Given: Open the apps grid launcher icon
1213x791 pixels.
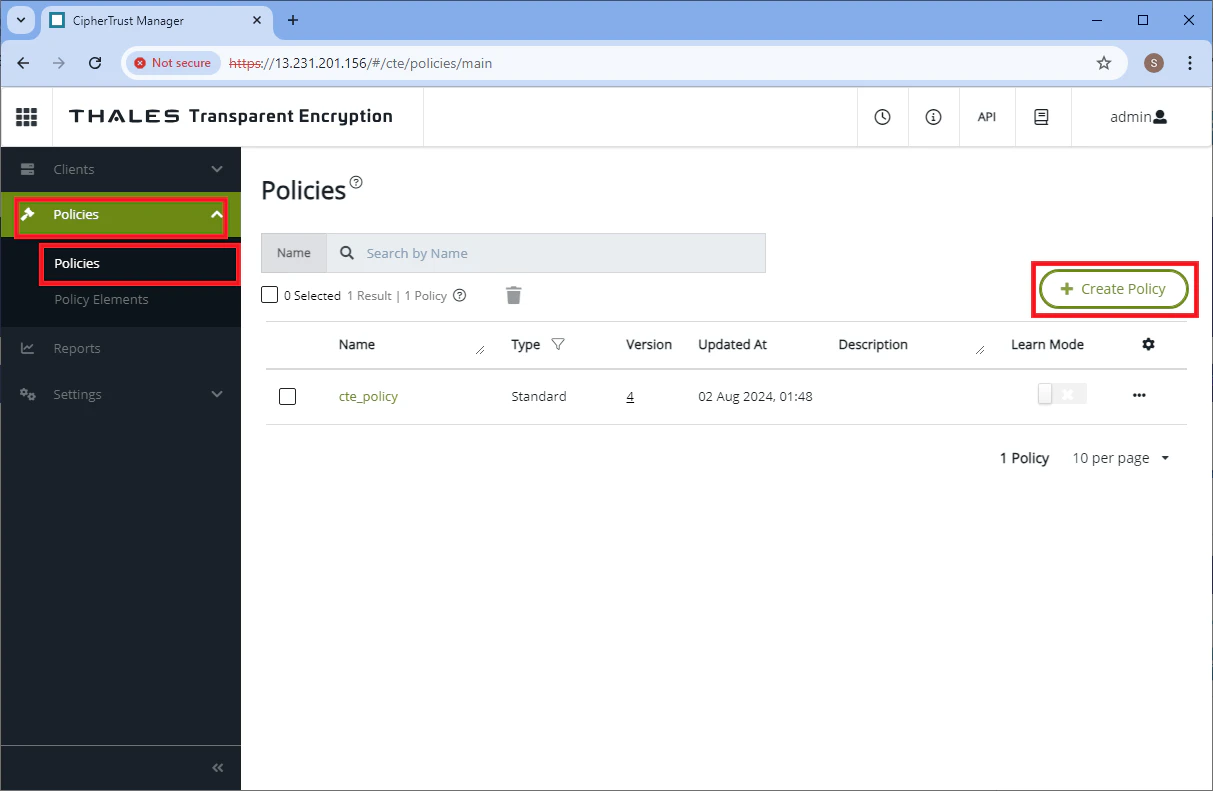Looking at the screenshot, I should pyautogui.click(x=26, y=117).
